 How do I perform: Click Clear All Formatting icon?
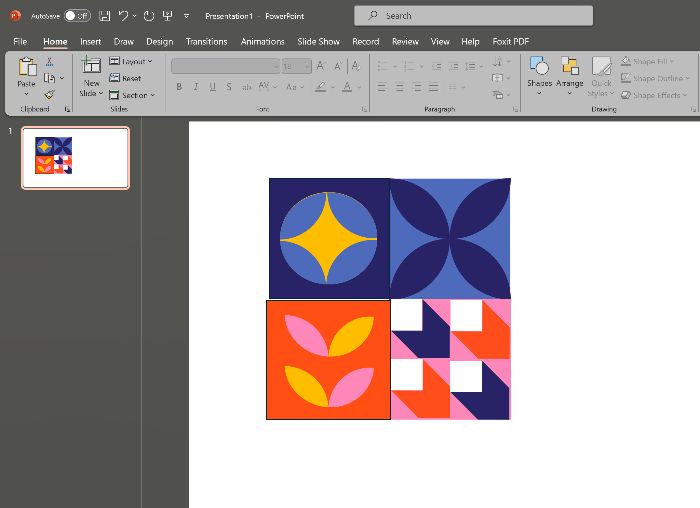click(356, 66)
